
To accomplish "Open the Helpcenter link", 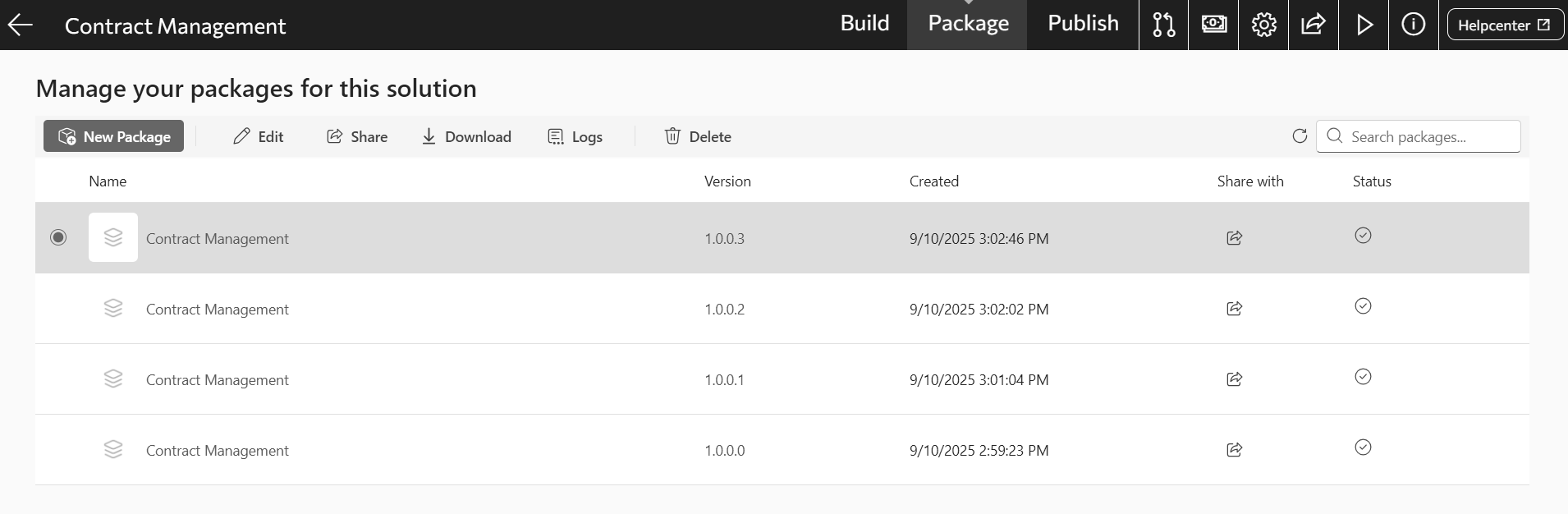I will (x=1504, y=25).
